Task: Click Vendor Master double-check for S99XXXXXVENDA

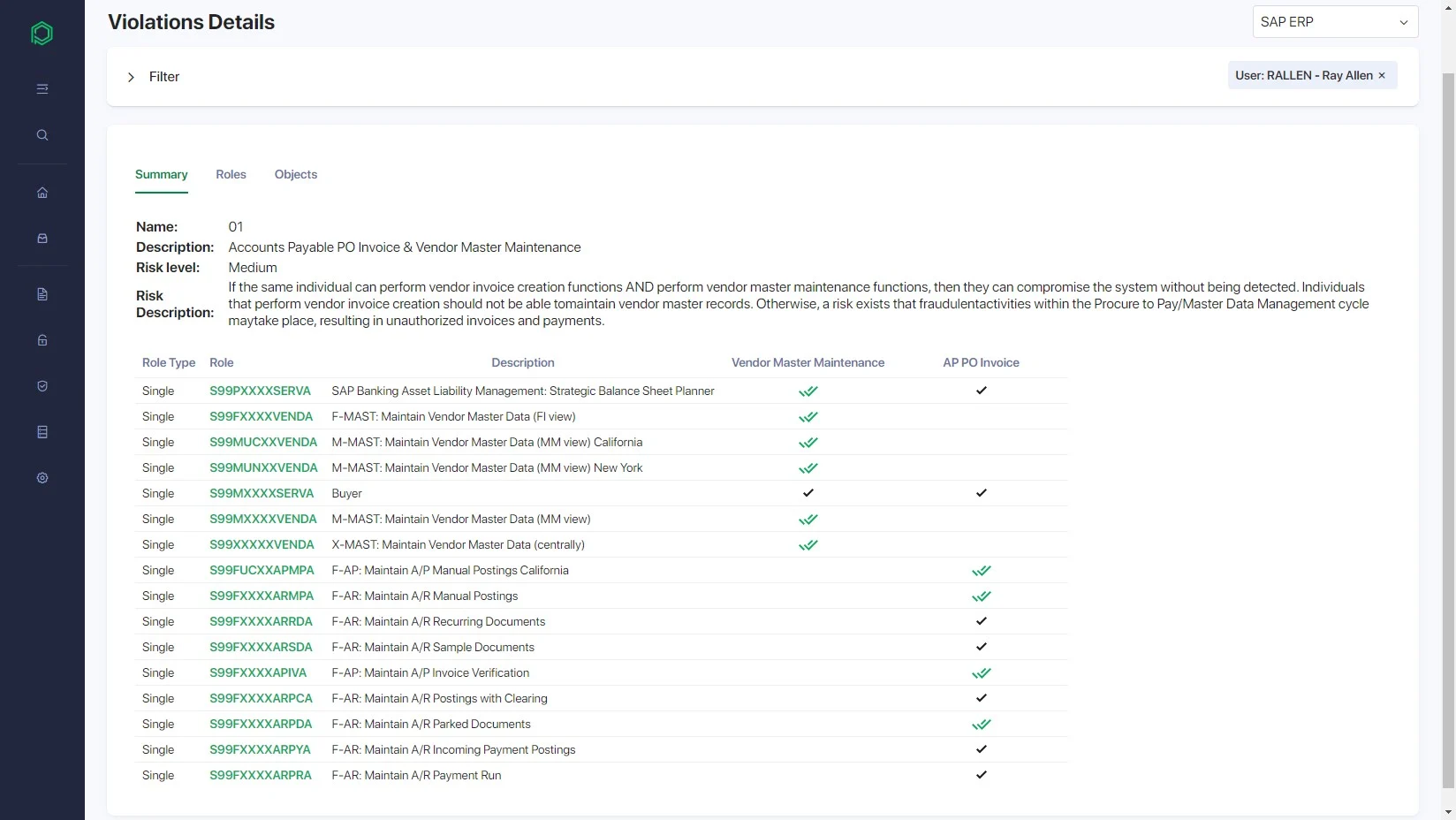Action: (x=808, y=545)
